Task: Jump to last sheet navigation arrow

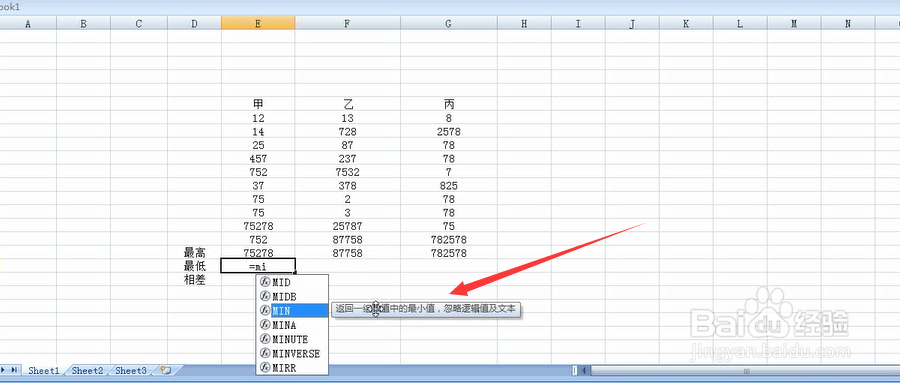Action: click(x=14, y=370)
